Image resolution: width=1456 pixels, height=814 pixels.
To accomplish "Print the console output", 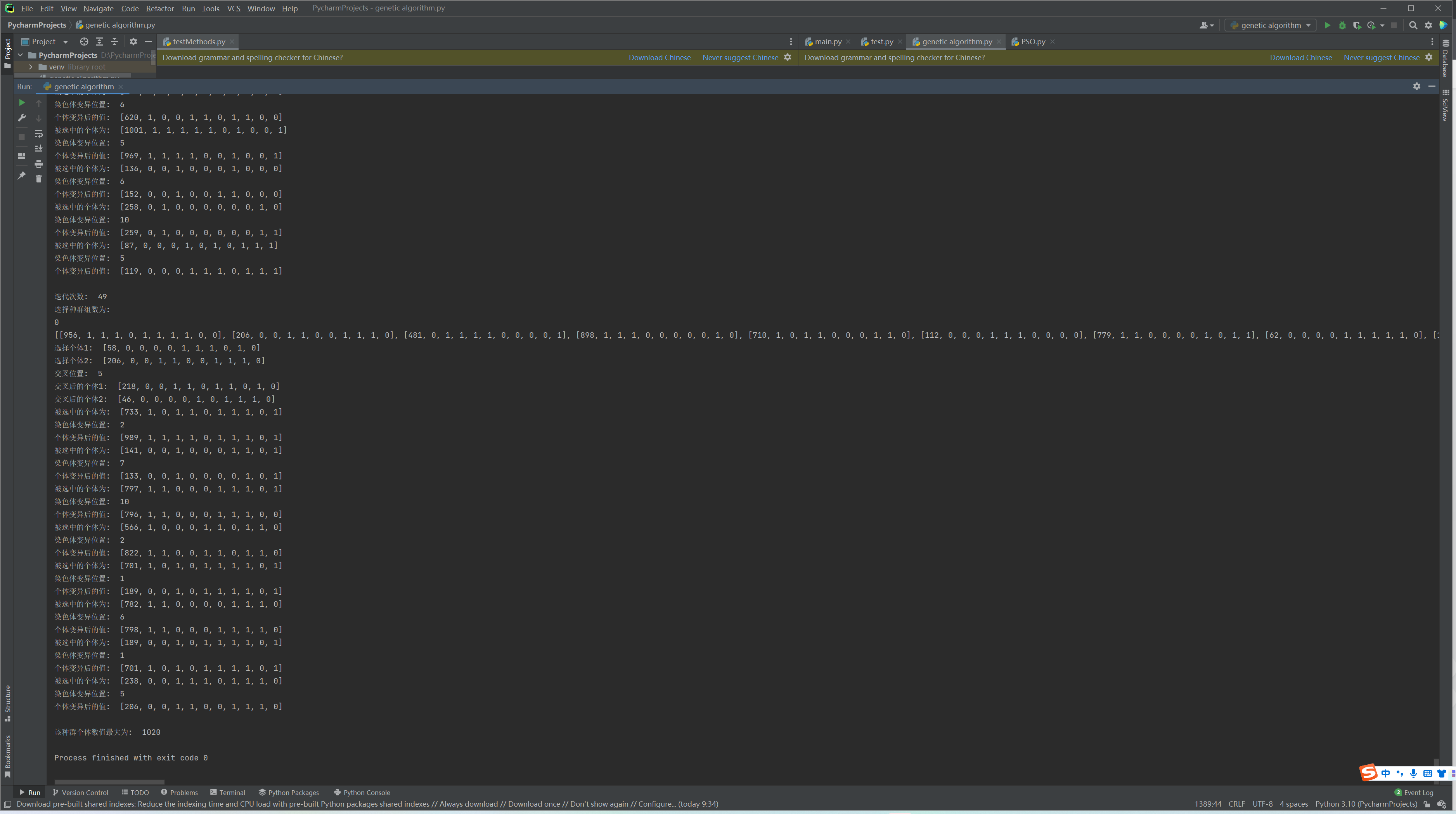I will (39, 164).
